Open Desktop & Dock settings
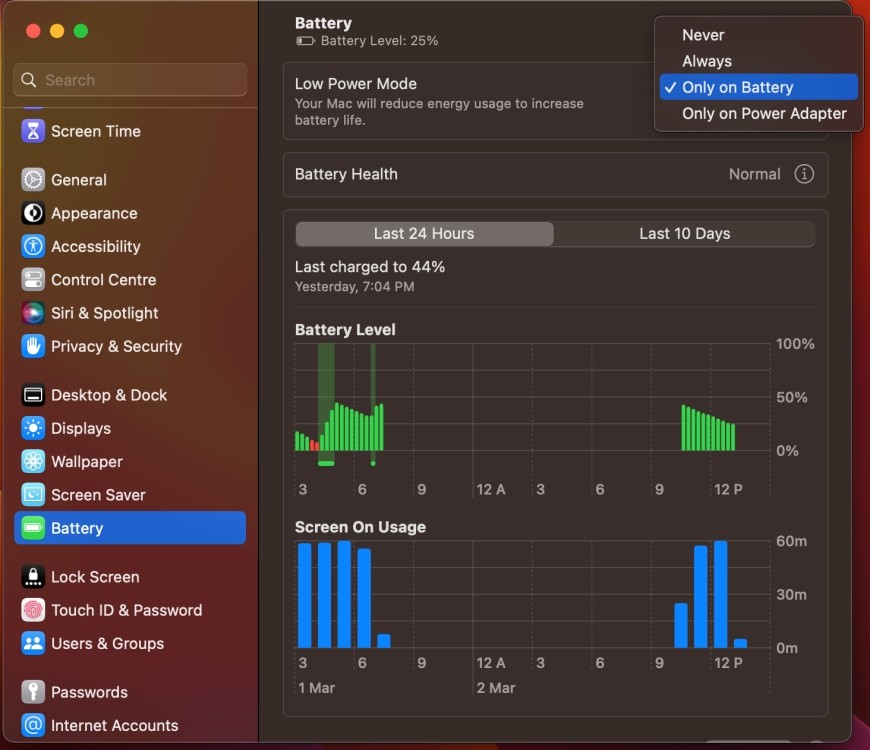The height and width of the screenshot is (750, 870). [130, 395]
